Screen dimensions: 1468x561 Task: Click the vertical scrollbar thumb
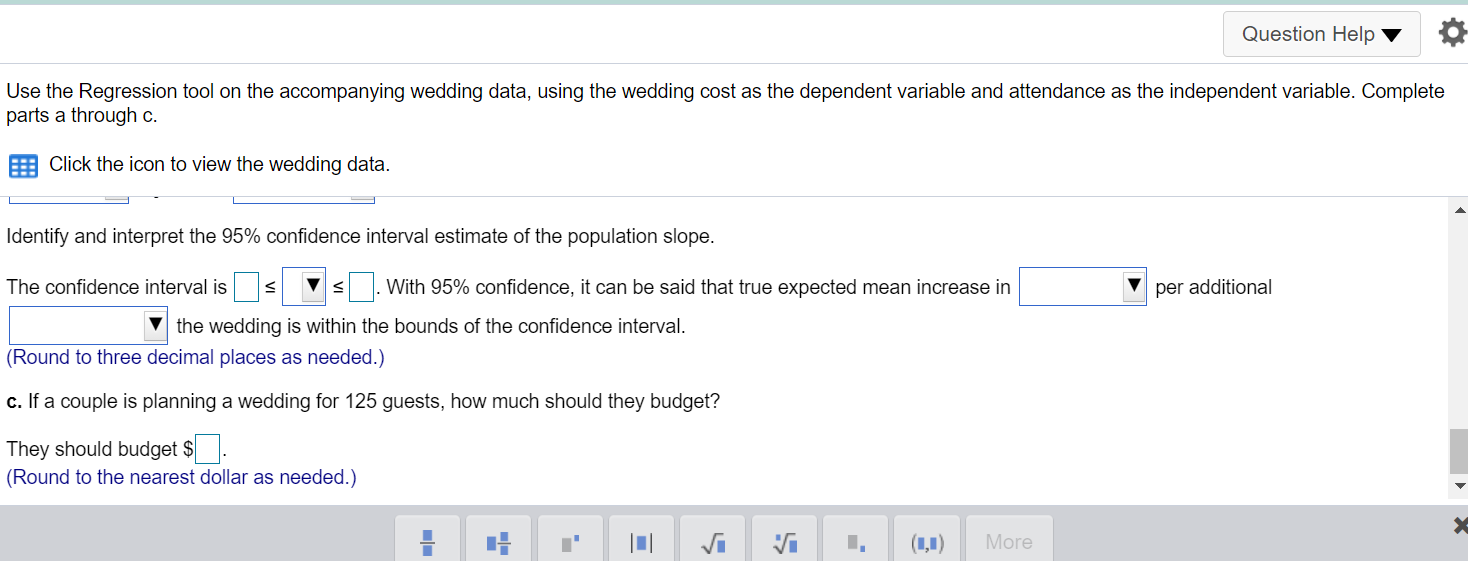(x=1459, y=452)
